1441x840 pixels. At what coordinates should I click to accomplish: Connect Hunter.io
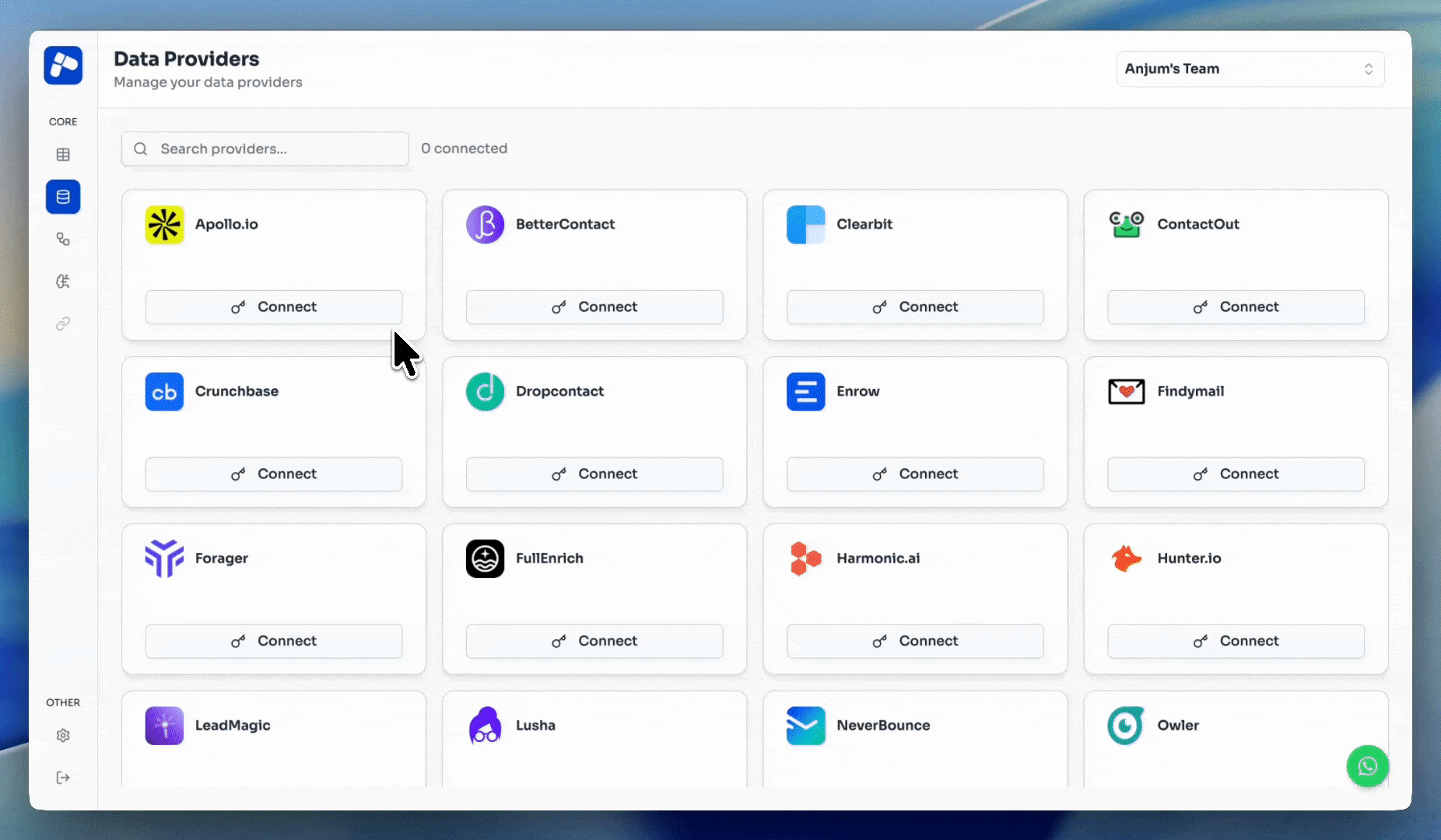(1236, 641)
